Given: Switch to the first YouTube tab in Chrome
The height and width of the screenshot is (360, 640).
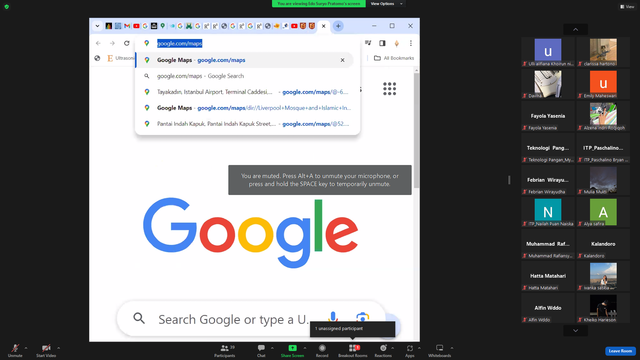Looking at the screenshot, I should point(136,26).
